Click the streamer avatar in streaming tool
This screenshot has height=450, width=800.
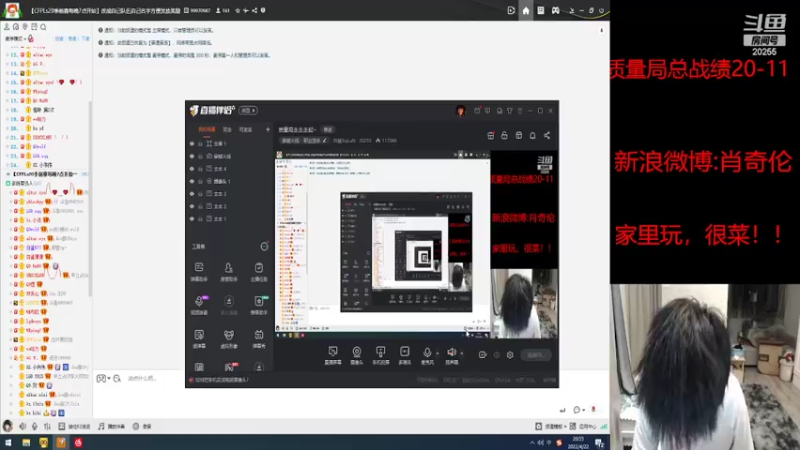pyautogui.click(x=461, y=111)
